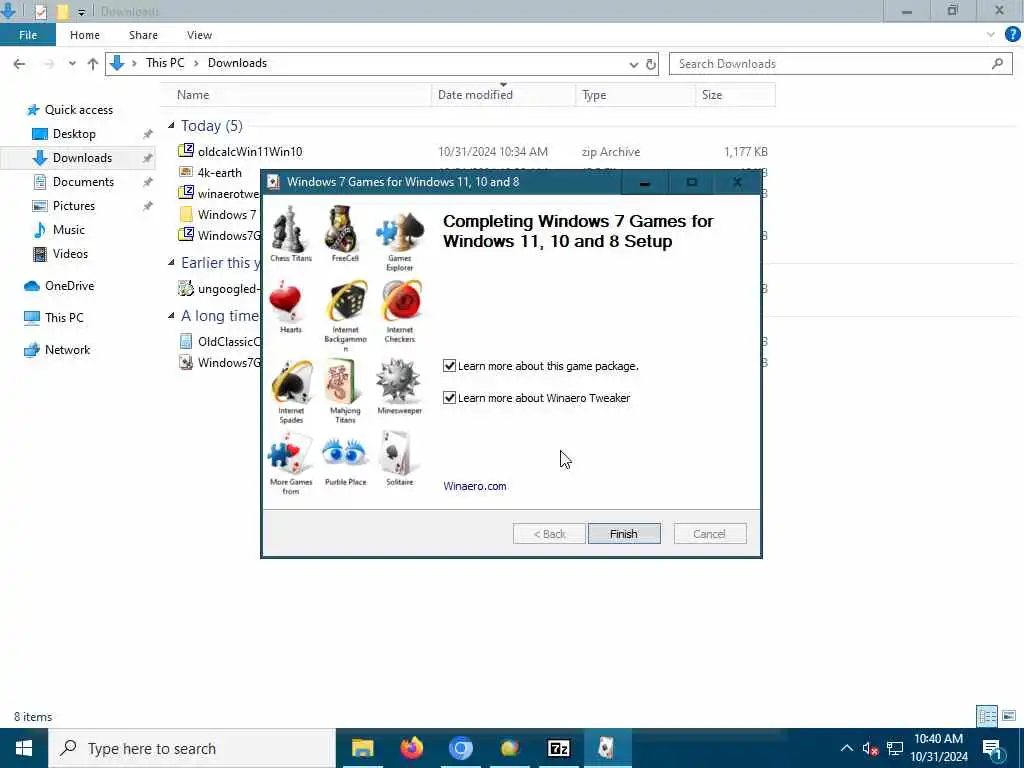Click the Minesweeper mine icon
This screenshot has height=768, width=1024.
click(398, 381)
